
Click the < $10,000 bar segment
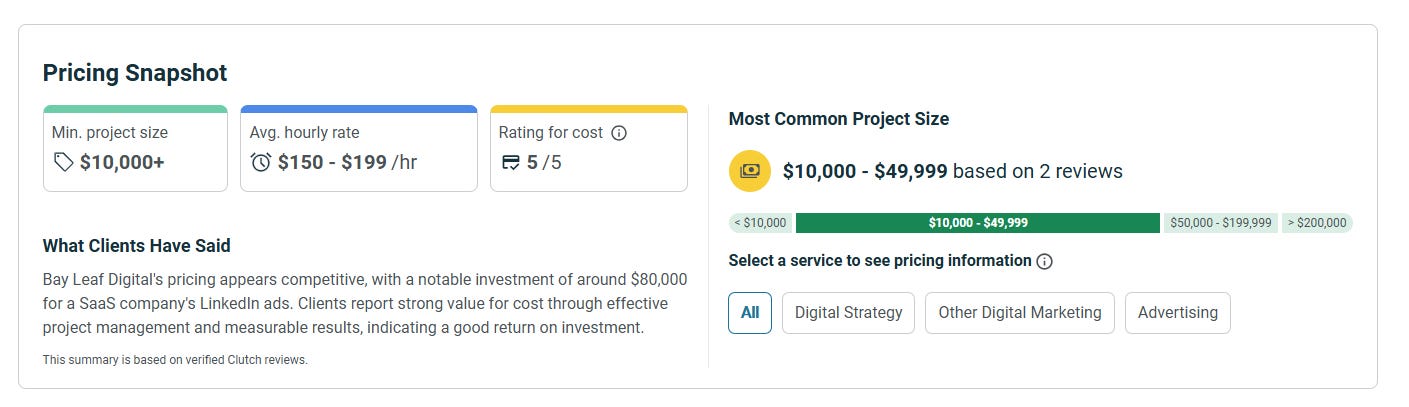click(760, 223)
